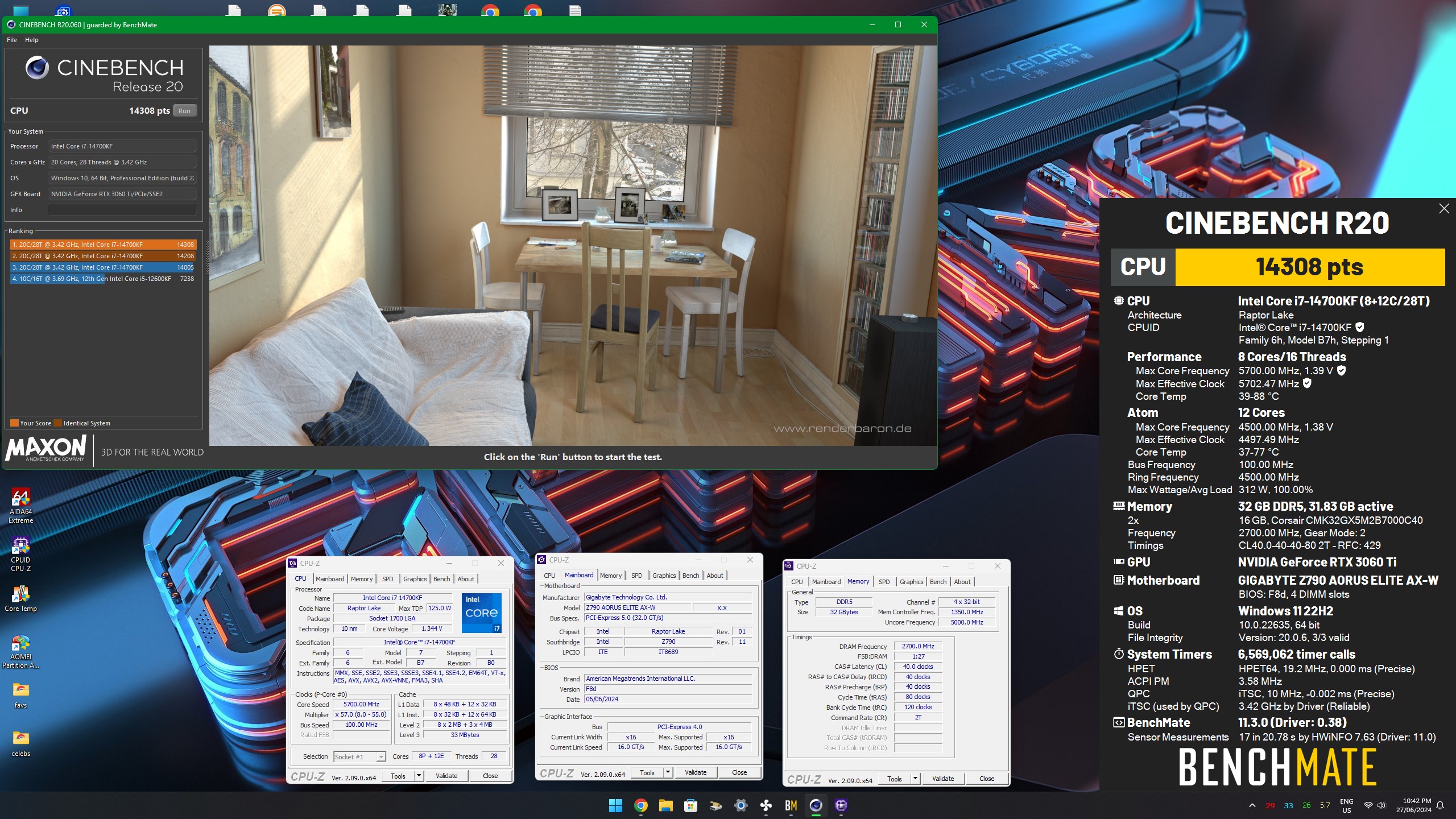Click the Z790 AORUS ELITE AX-W model field
The width and height of the screenshot is (1456, 819).
click(637, 607)
